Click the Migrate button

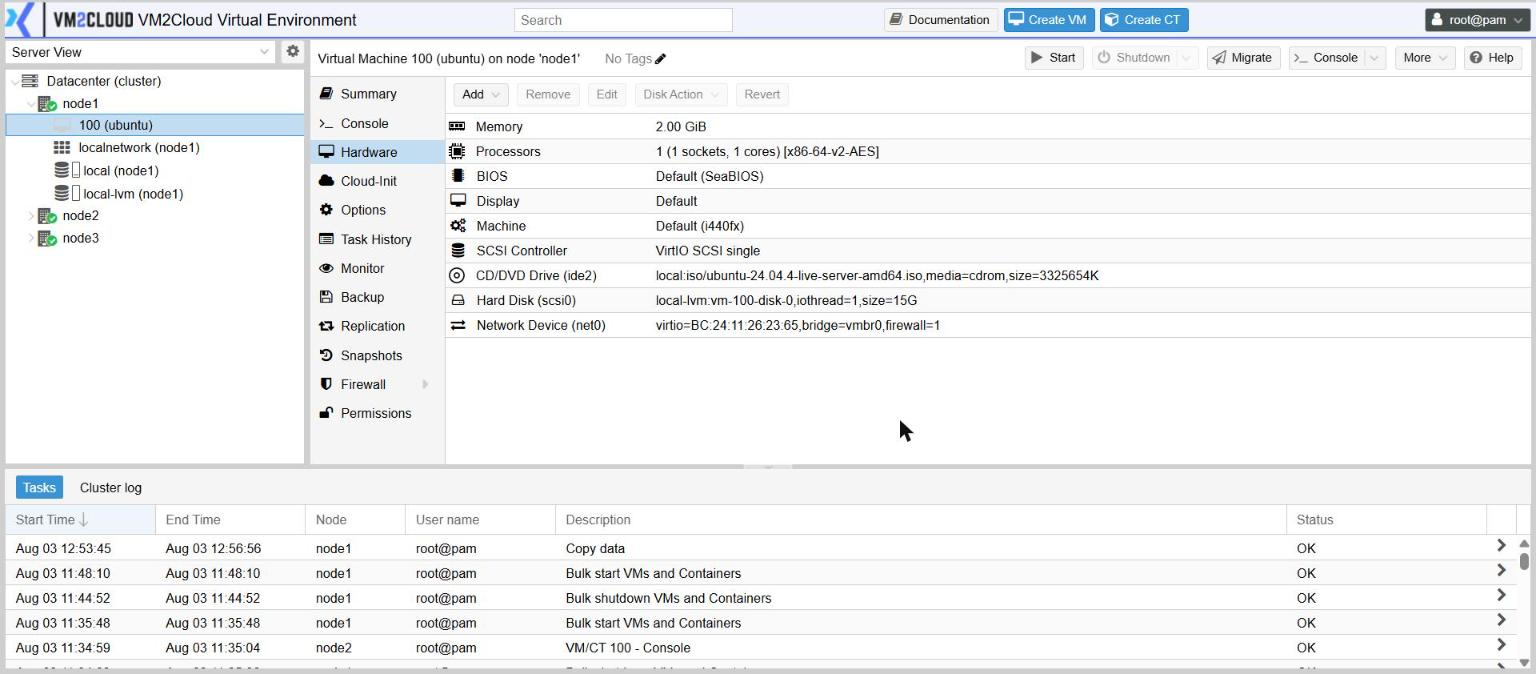click(x=1242, y=58)
